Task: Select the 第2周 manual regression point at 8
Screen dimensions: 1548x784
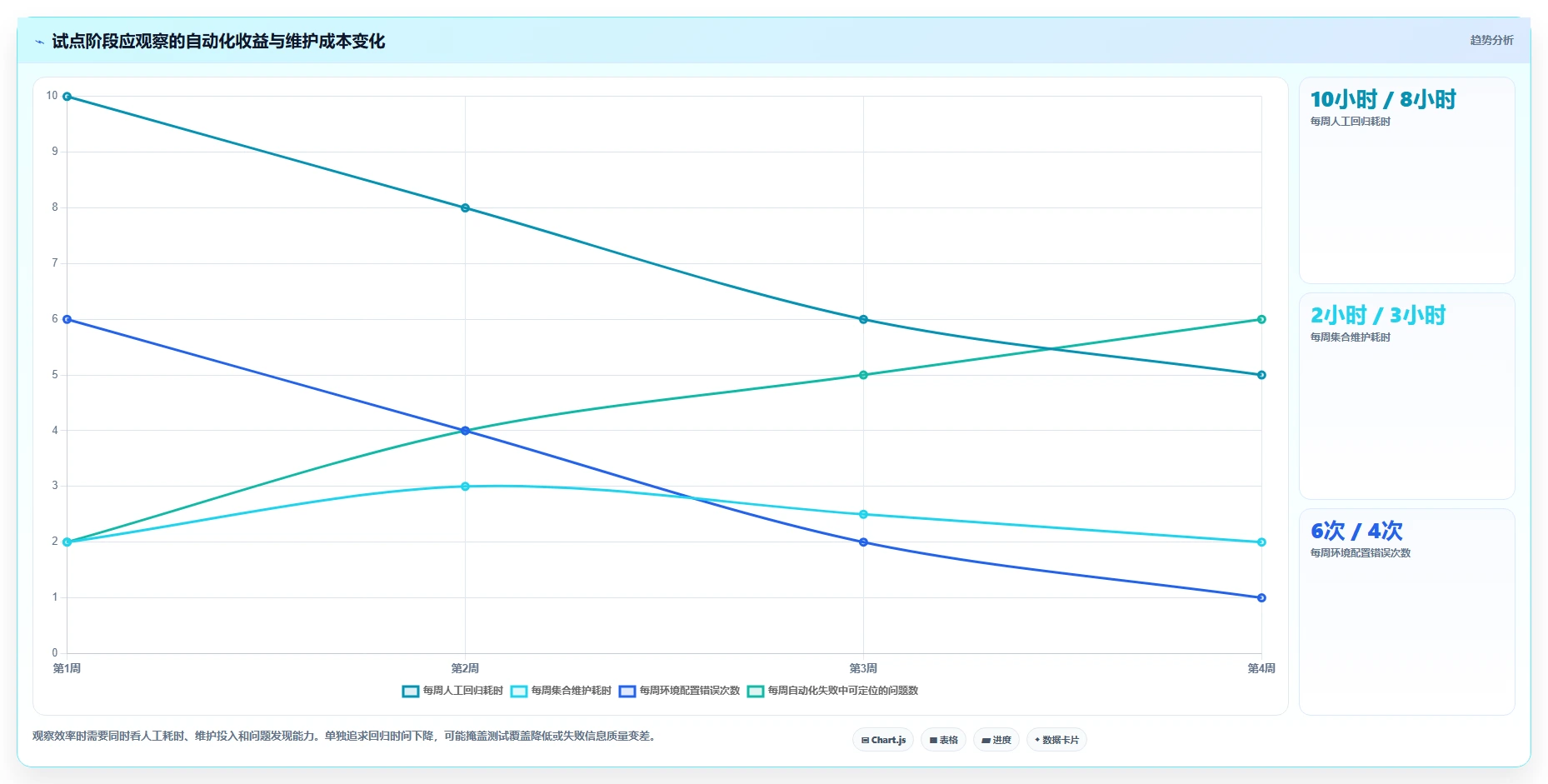Action: point(465,208)
